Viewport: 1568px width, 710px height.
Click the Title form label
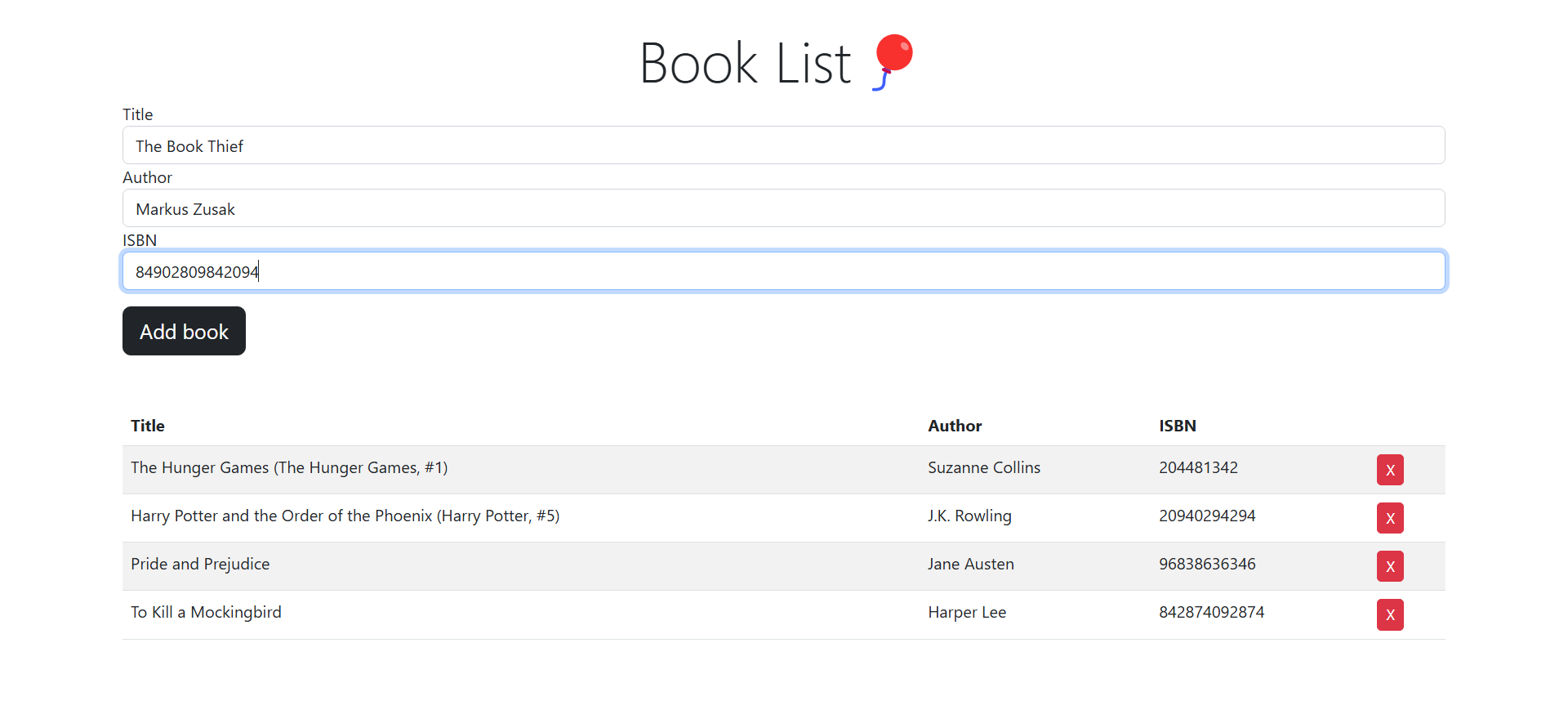[138, 114]
